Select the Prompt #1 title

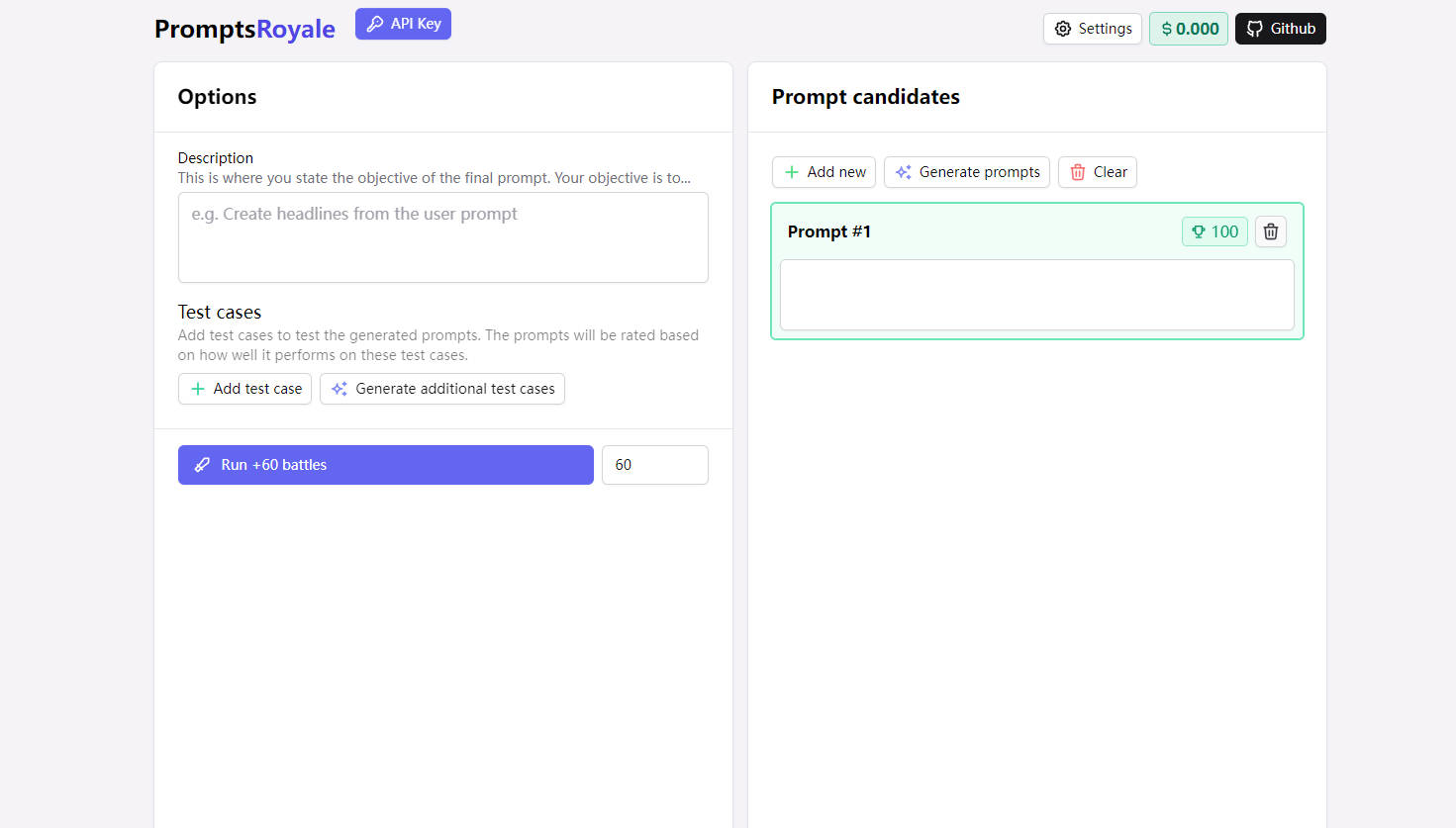click(828, 231)
